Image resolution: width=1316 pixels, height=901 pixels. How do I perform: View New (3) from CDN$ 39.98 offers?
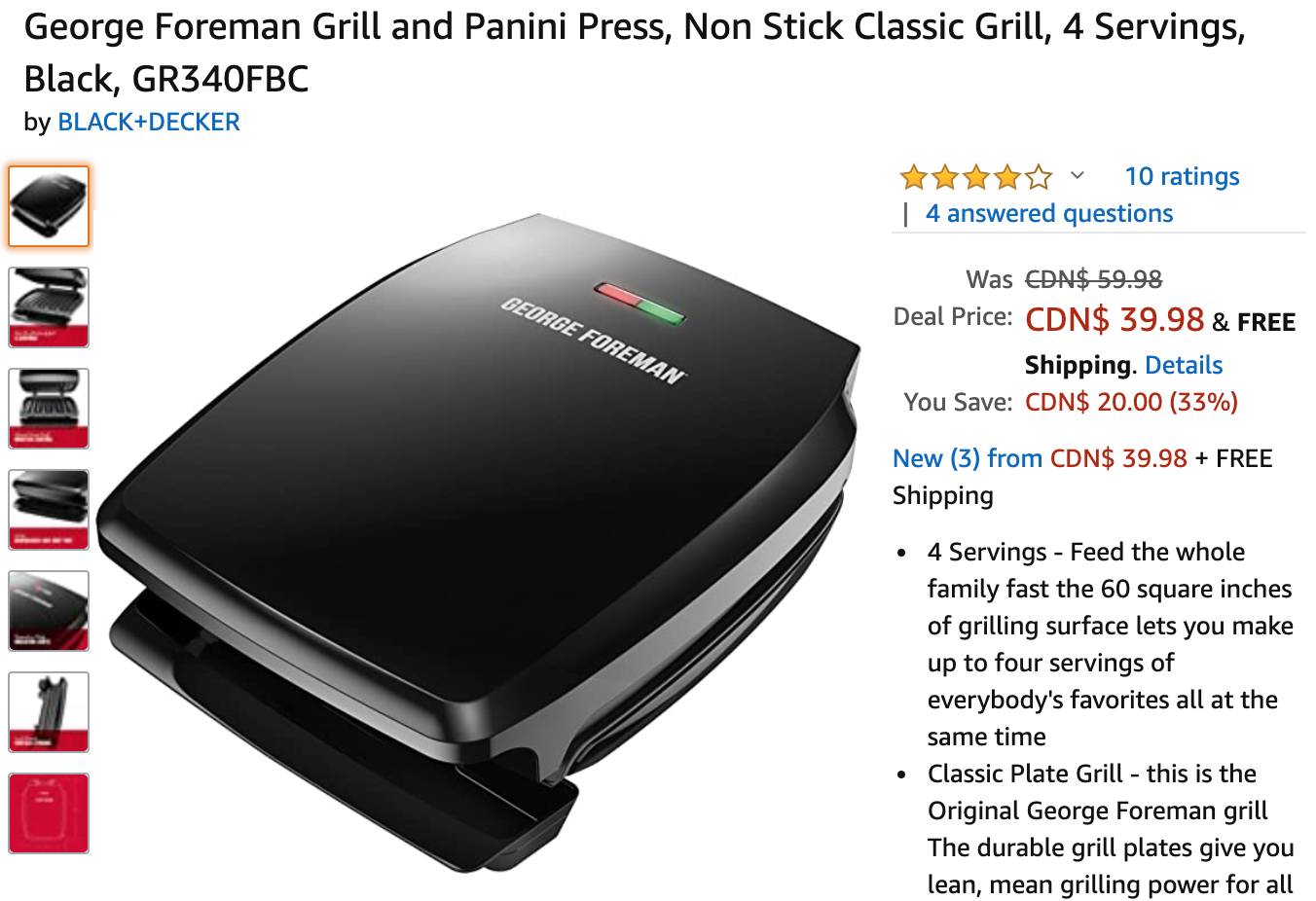point(1040,458)
